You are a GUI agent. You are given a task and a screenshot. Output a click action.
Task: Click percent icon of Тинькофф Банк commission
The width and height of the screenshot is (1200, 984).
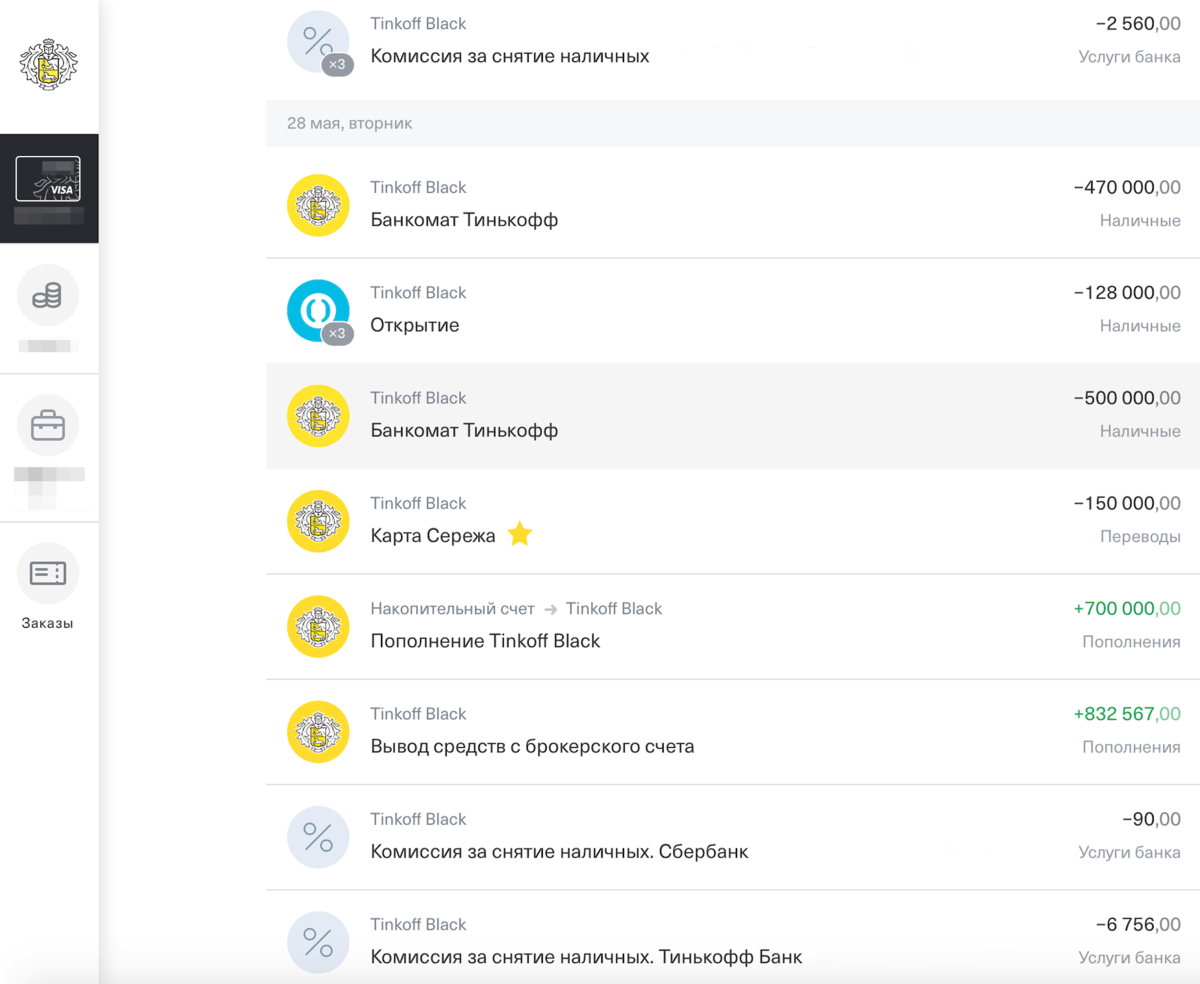tap(318, 942)
